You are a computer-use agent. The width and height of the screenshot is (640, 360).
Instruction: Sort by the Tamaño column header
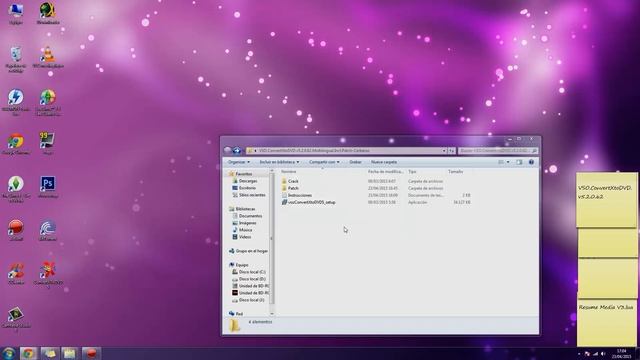[x=456, y=172]
